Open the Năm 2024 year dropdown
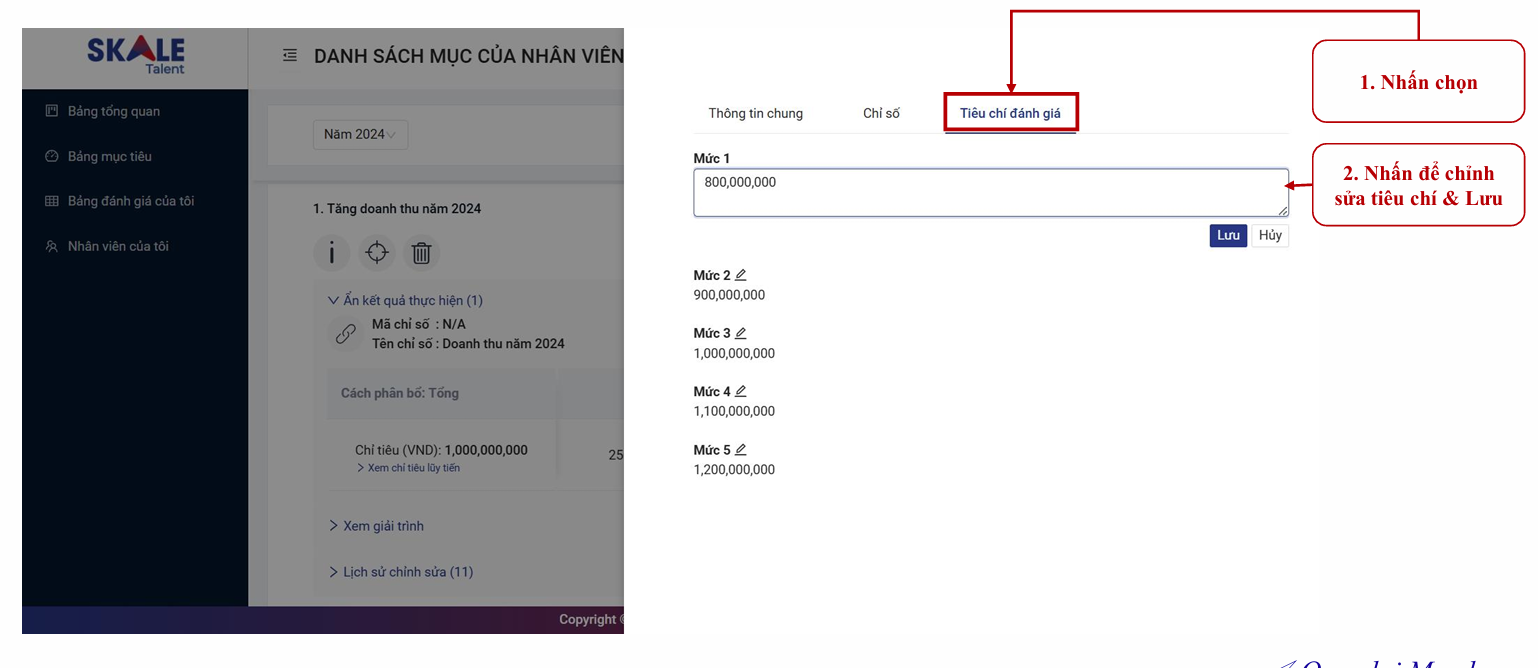Screen dimensions: 1538x668 tap(360, 135)
